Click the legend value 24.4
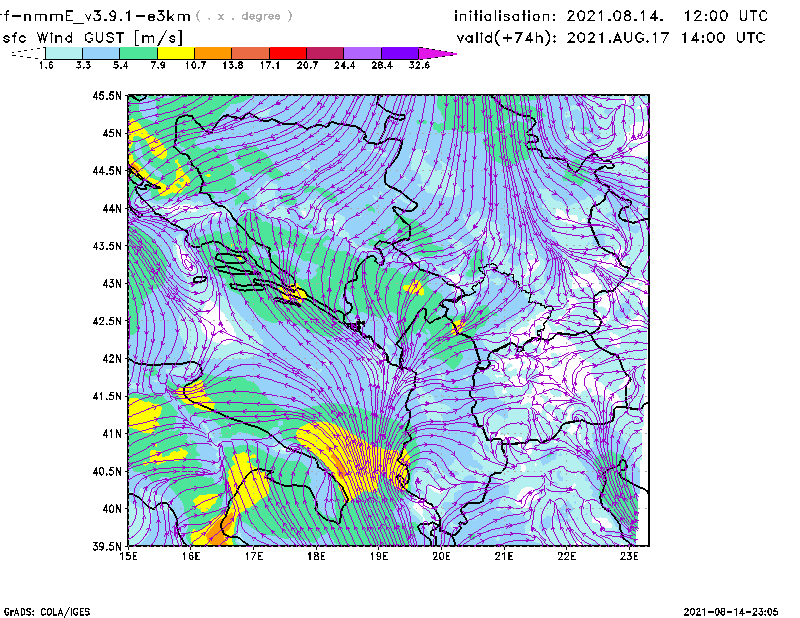 (x=344, y=65)
